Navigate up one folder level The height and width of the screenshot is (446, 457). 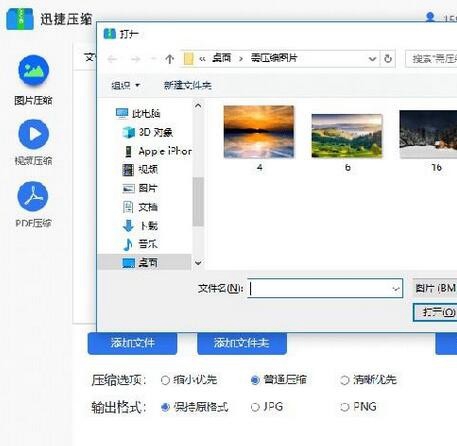[170, 59]
